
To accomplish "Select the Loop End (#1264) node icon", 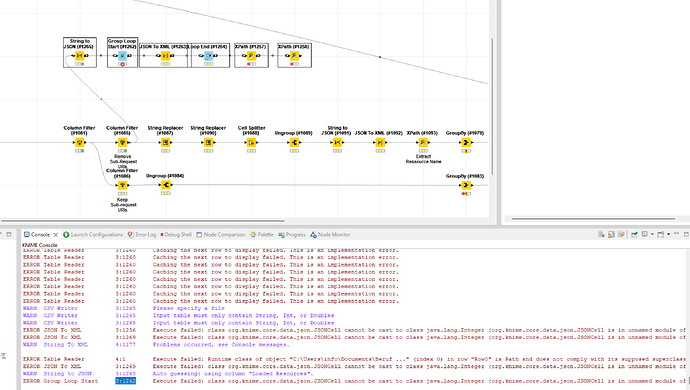I will 209,56.
